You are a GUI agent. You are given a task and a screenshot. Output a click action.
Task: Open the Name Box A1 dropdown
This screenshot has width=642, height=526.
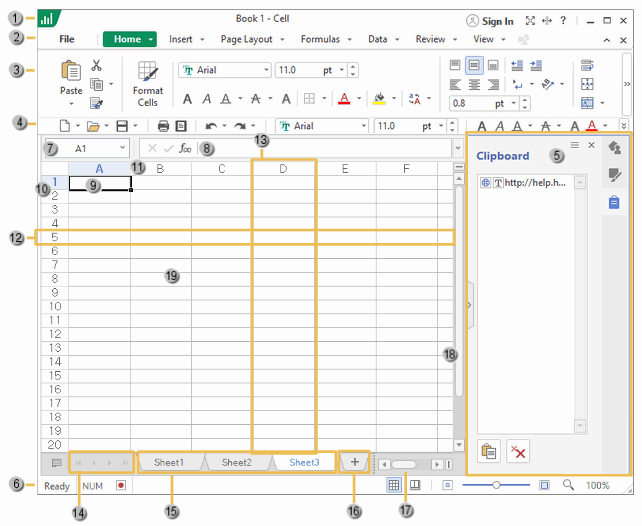coord(122,148)
